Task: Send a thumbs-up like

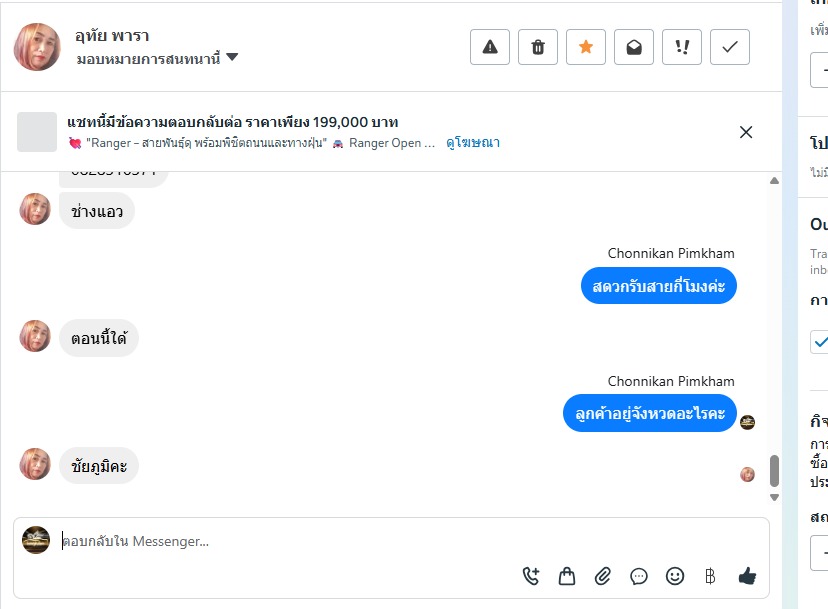Action: pyautogui.click(x=746, y=576)
